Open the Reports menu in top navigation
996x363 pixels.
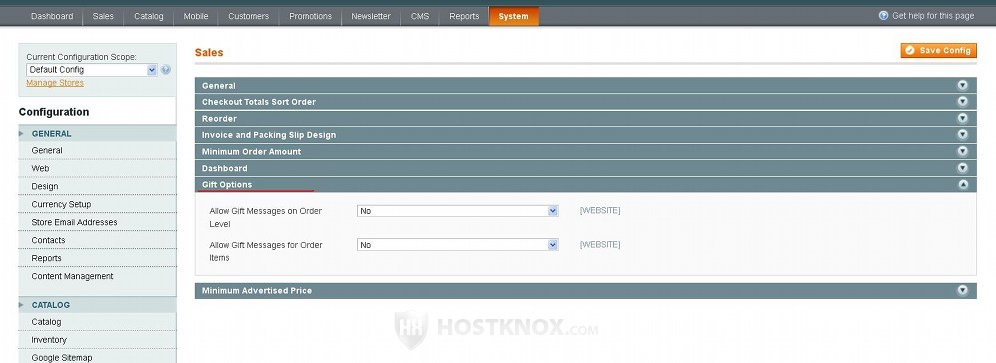coord(464,17)
